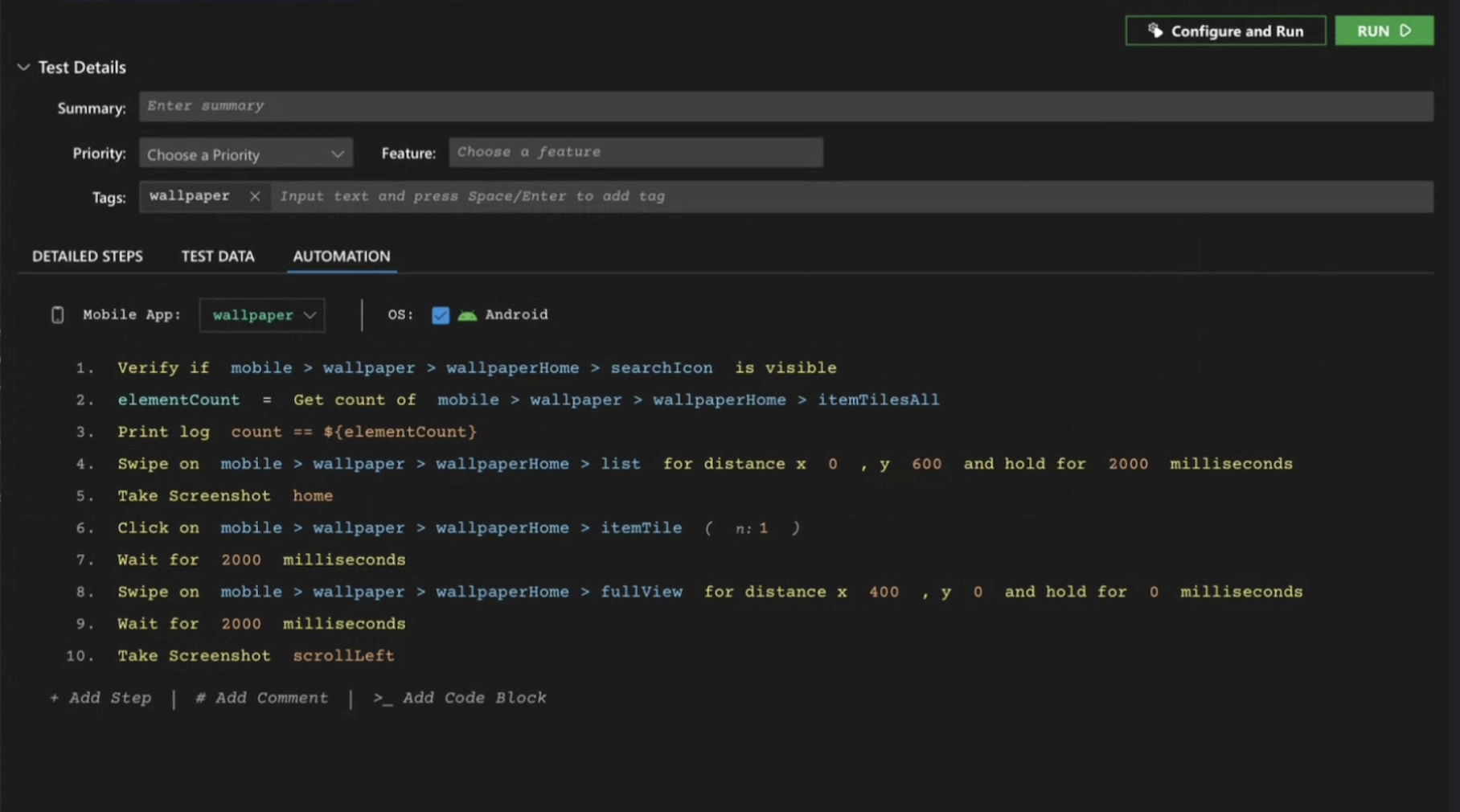Focus the Enter summary field
Viewport: 1460px width, 812px height.
pos(785,106)
